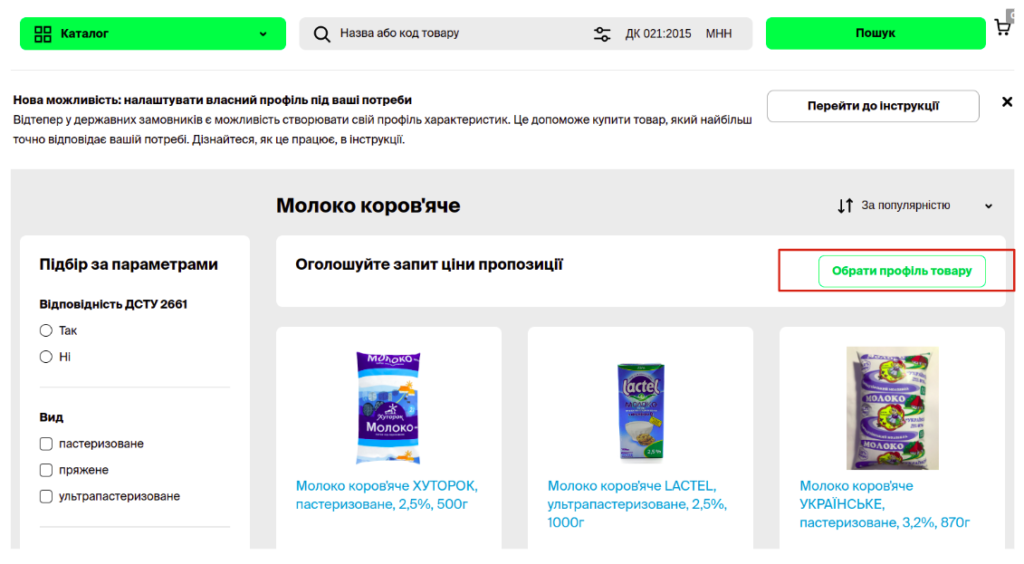The image size is (1024, 564).
Task: Switch search to ДК 021:2015 mode
Action: (x=658, y=34)
